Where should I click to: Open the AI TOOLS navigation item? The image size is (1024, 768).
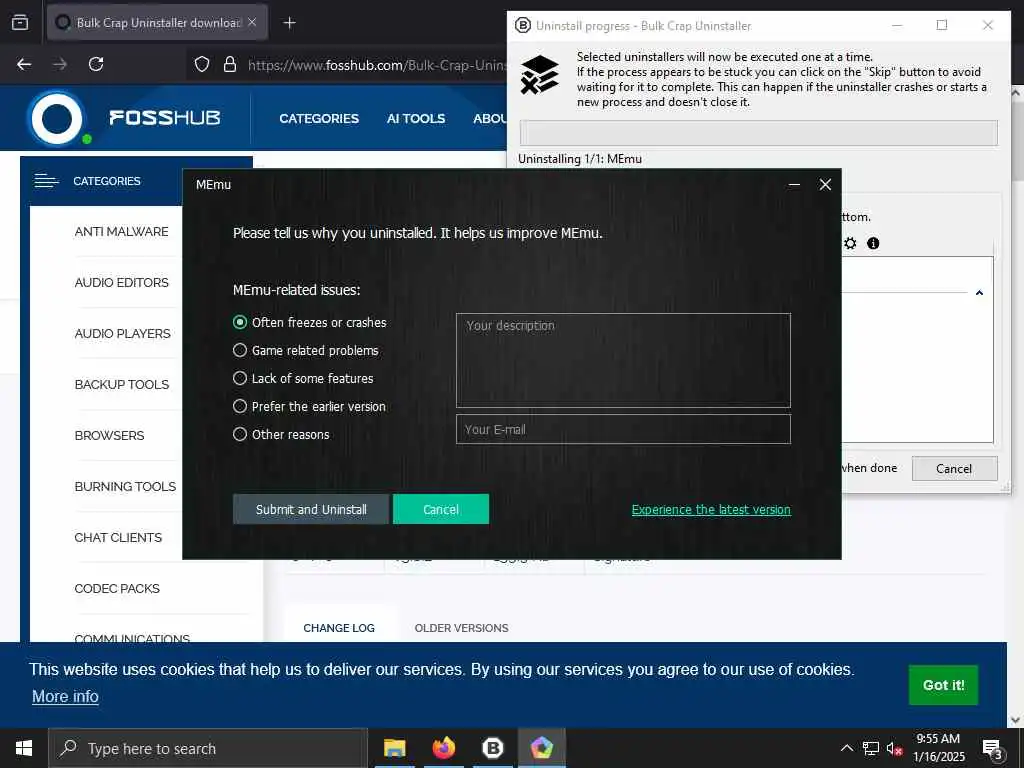[416, 119]
